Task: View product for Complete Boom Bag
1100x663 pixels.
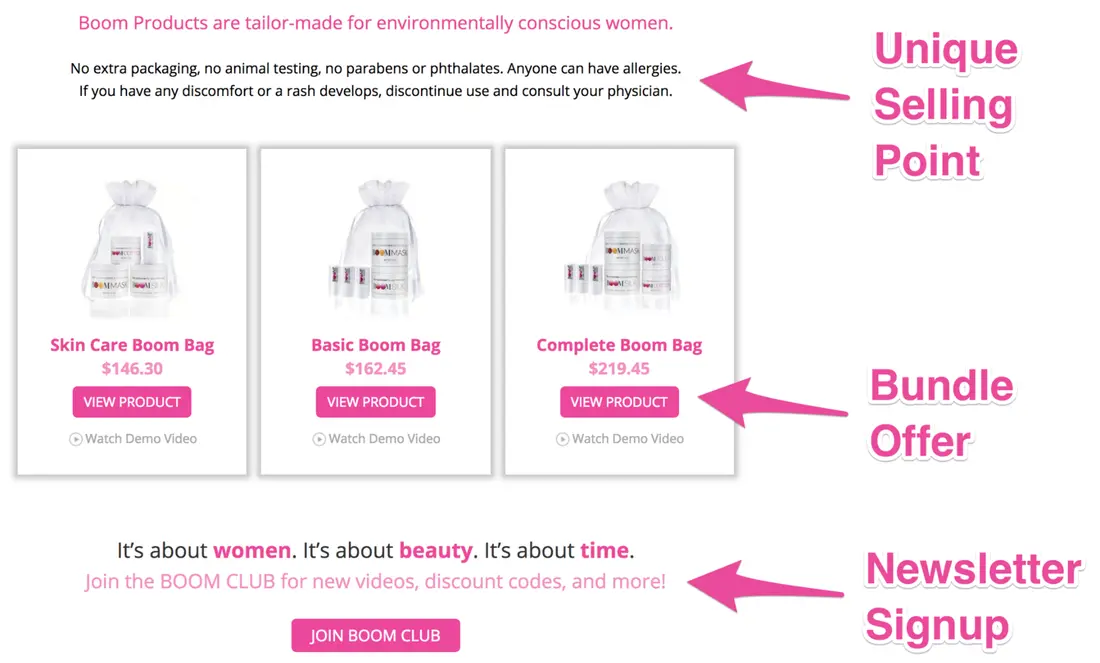Action: click(x=619, y=402)
